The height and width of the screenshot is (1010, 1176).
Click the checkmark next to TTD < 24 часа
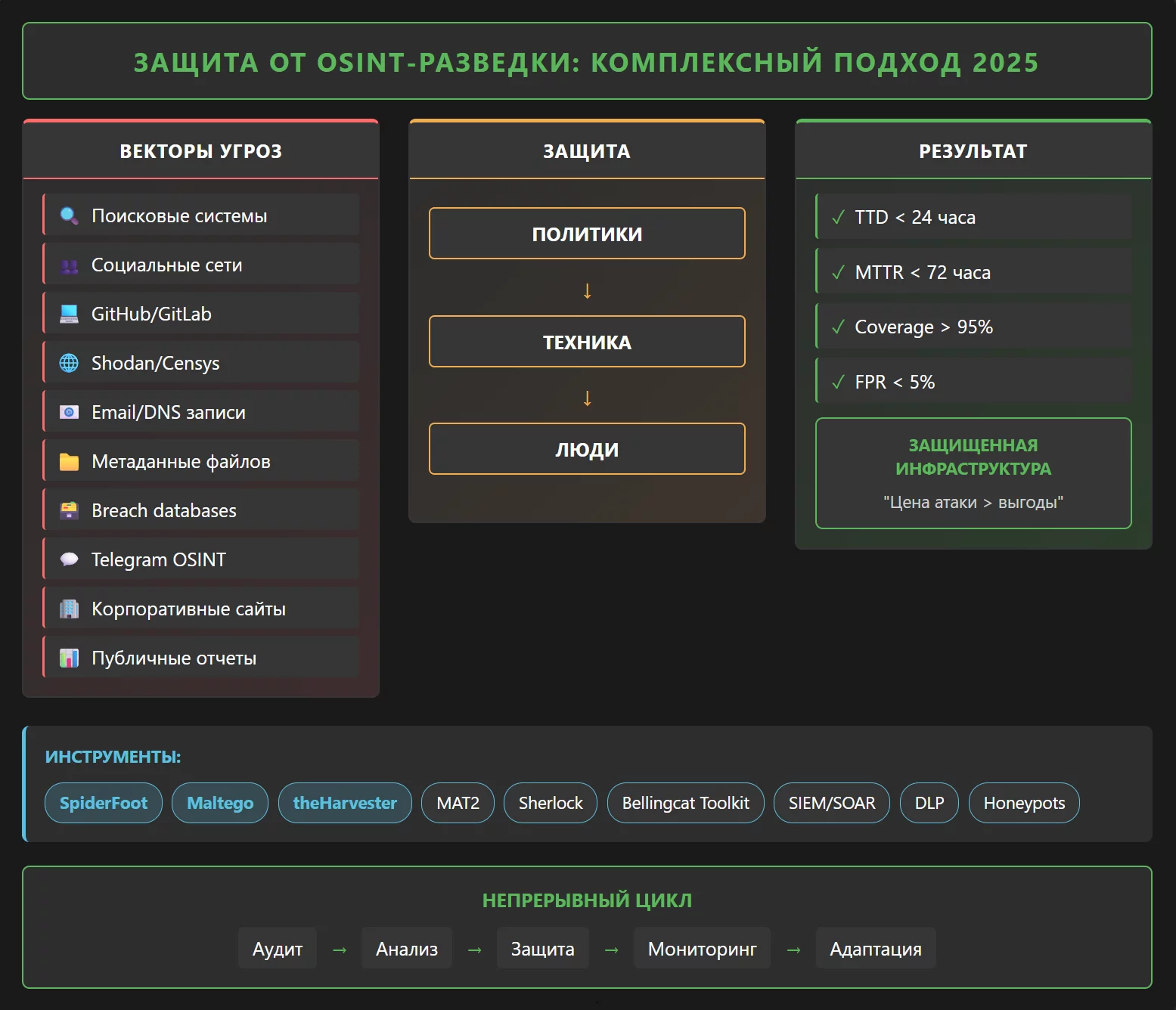click(x=838, y=218)
